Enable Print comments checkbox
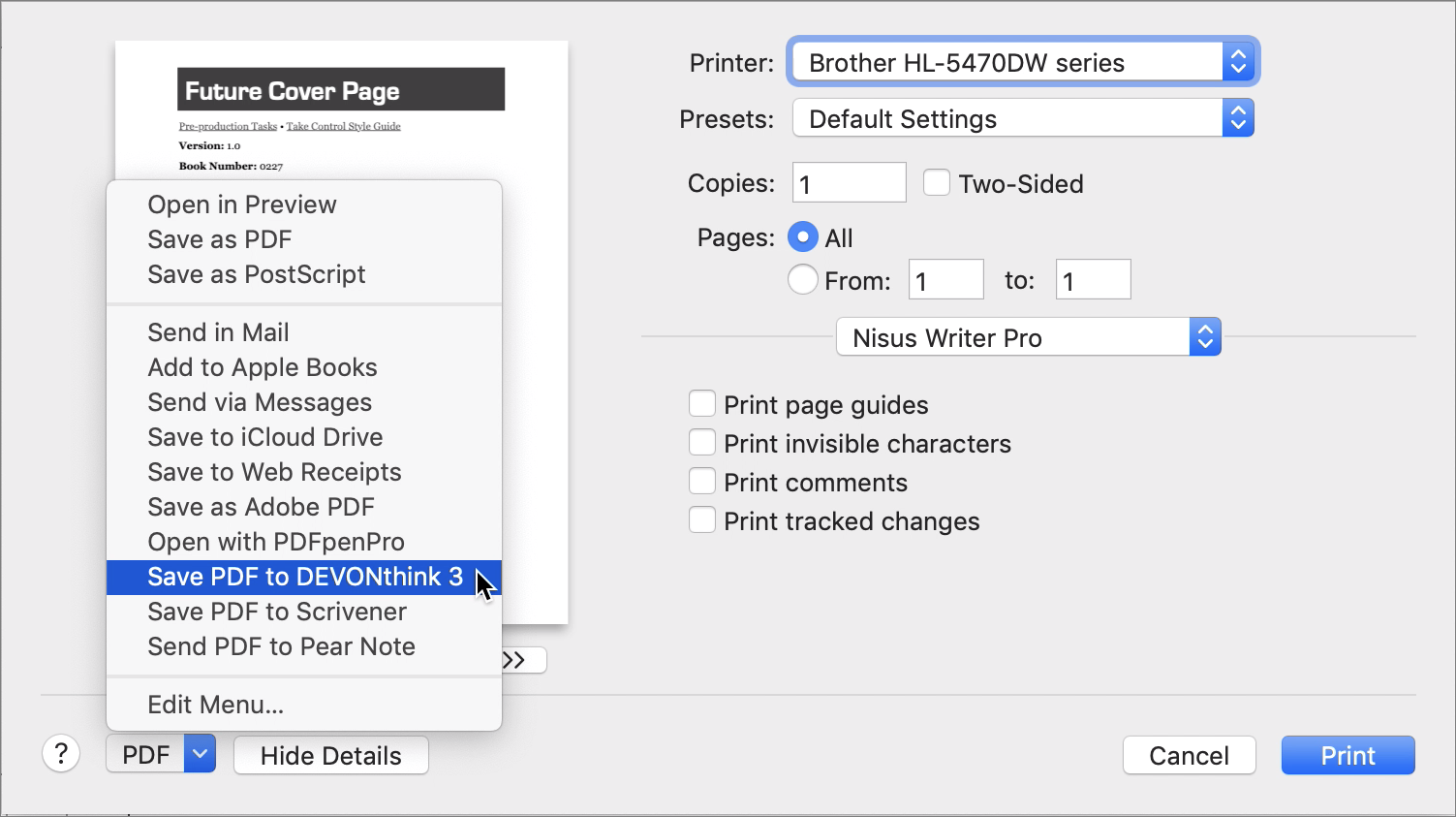This screenshot has width=1456, height=817. pos(702,481)
